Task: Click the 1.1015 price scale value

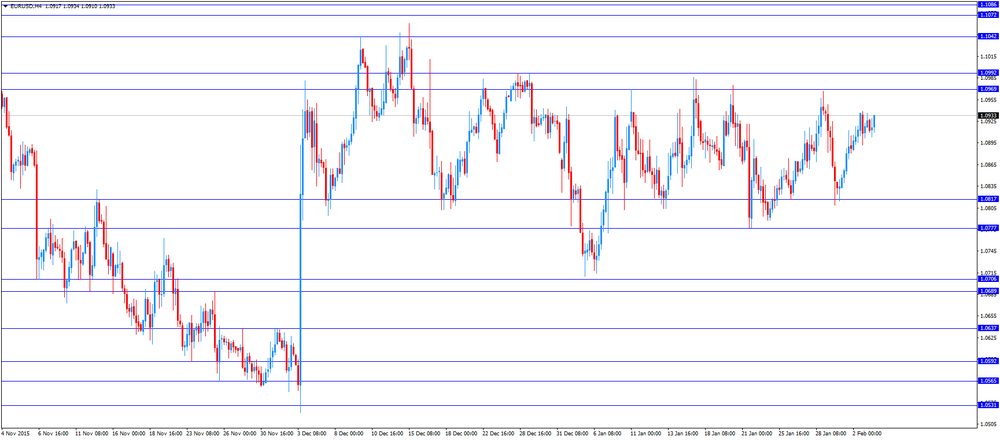Action: [987, 57]
